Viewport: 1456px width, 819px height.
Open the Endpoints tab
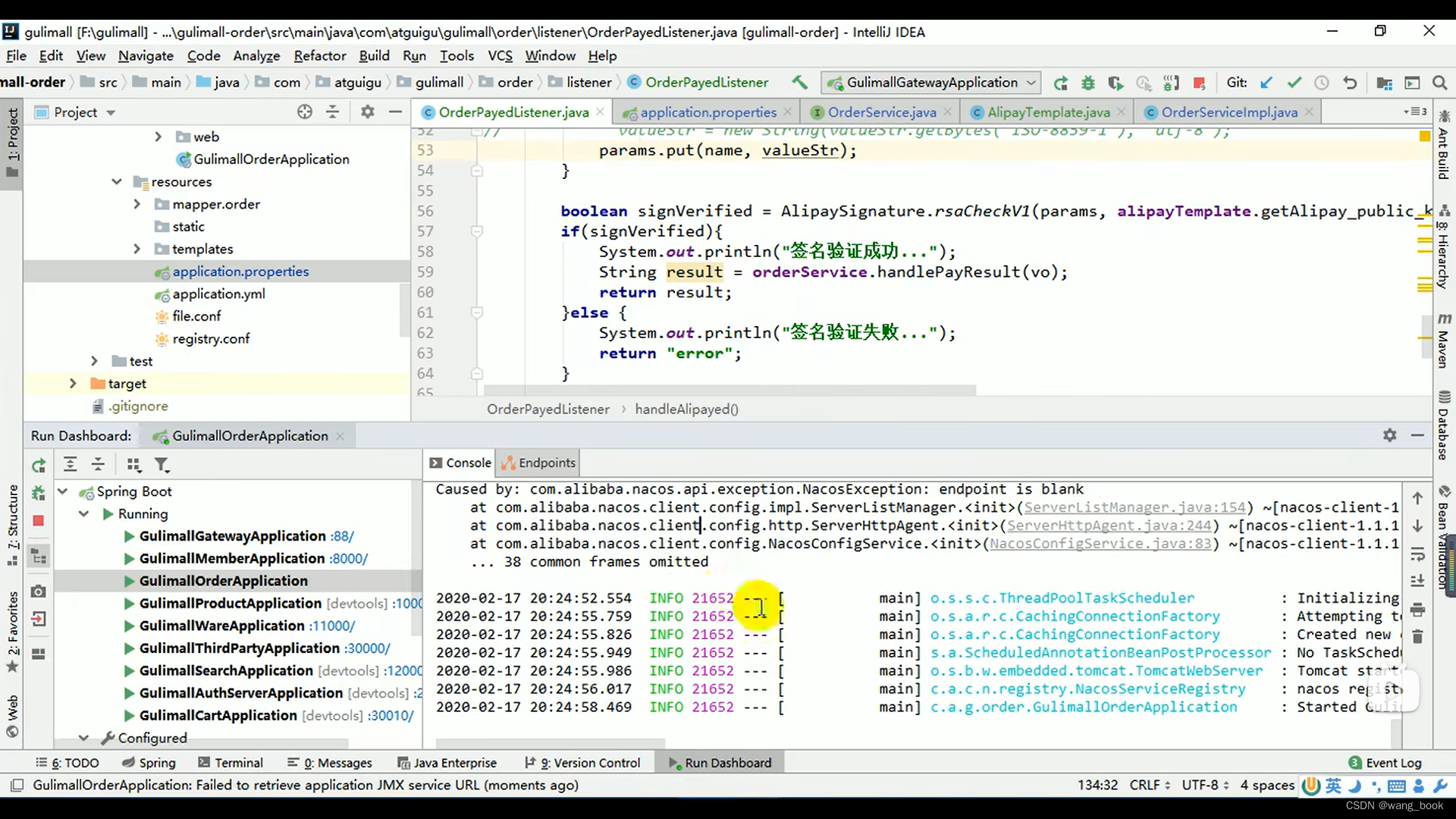click(x=538, y=463)
